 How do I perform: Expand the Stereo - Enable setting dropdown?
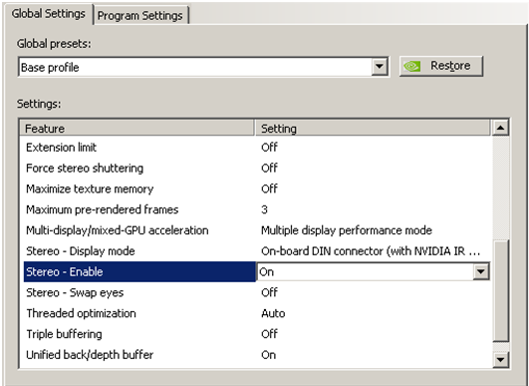[x=480, y=271]
